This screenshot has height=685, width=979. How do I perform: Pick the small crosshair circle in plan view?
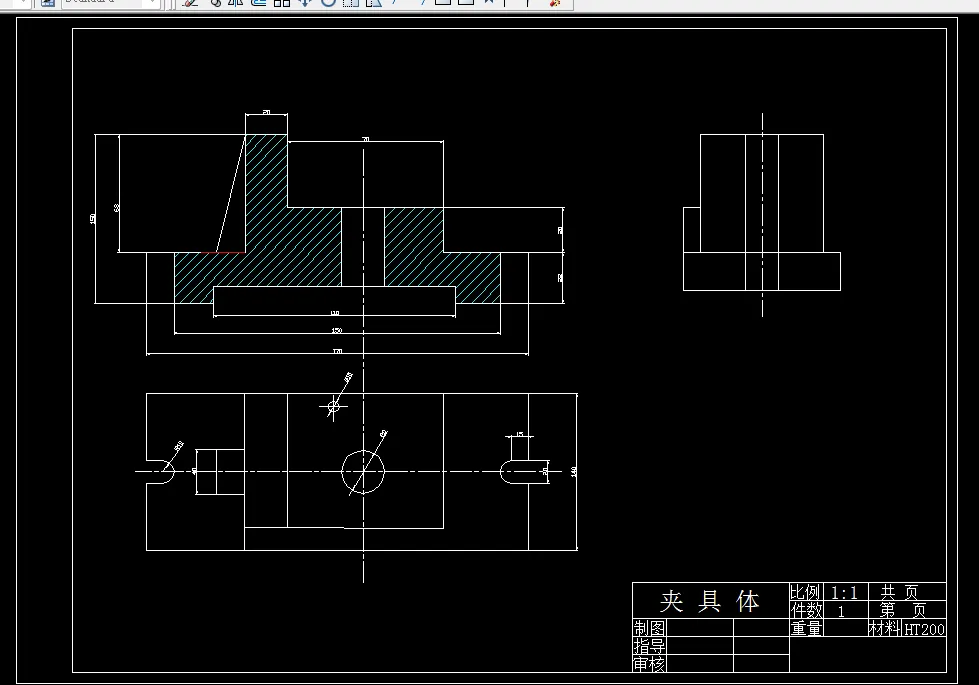[x=333, y=407]
